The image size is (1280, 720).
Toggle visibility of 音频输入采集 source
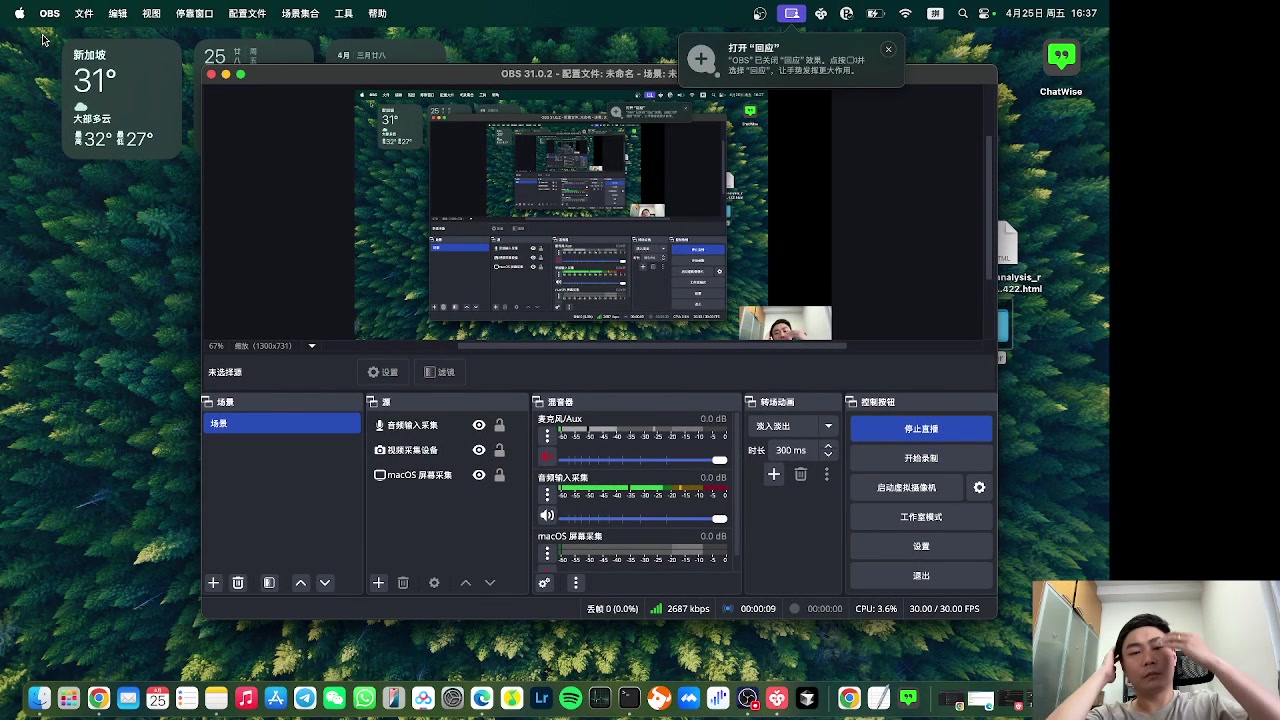(x=479, y=425)
